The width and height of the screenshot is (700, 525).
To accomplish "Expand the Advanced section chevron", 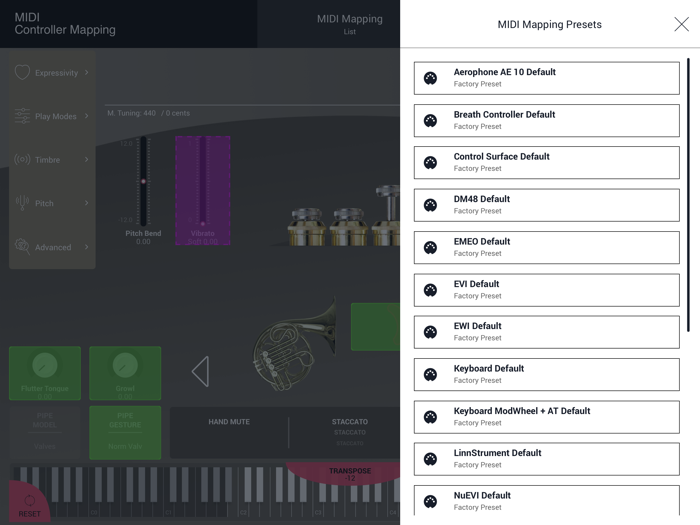I will click(87, 247).
